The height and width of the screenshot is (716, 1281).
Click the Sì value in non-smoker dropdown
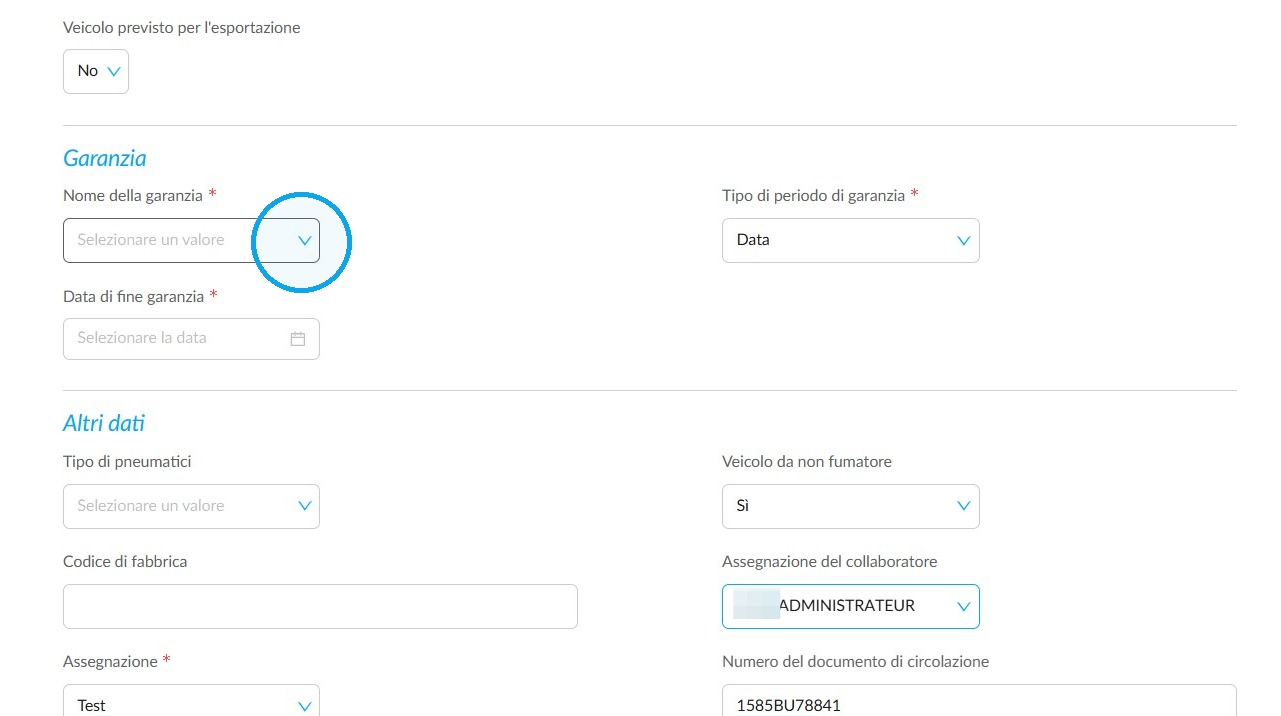click(743, 506)
